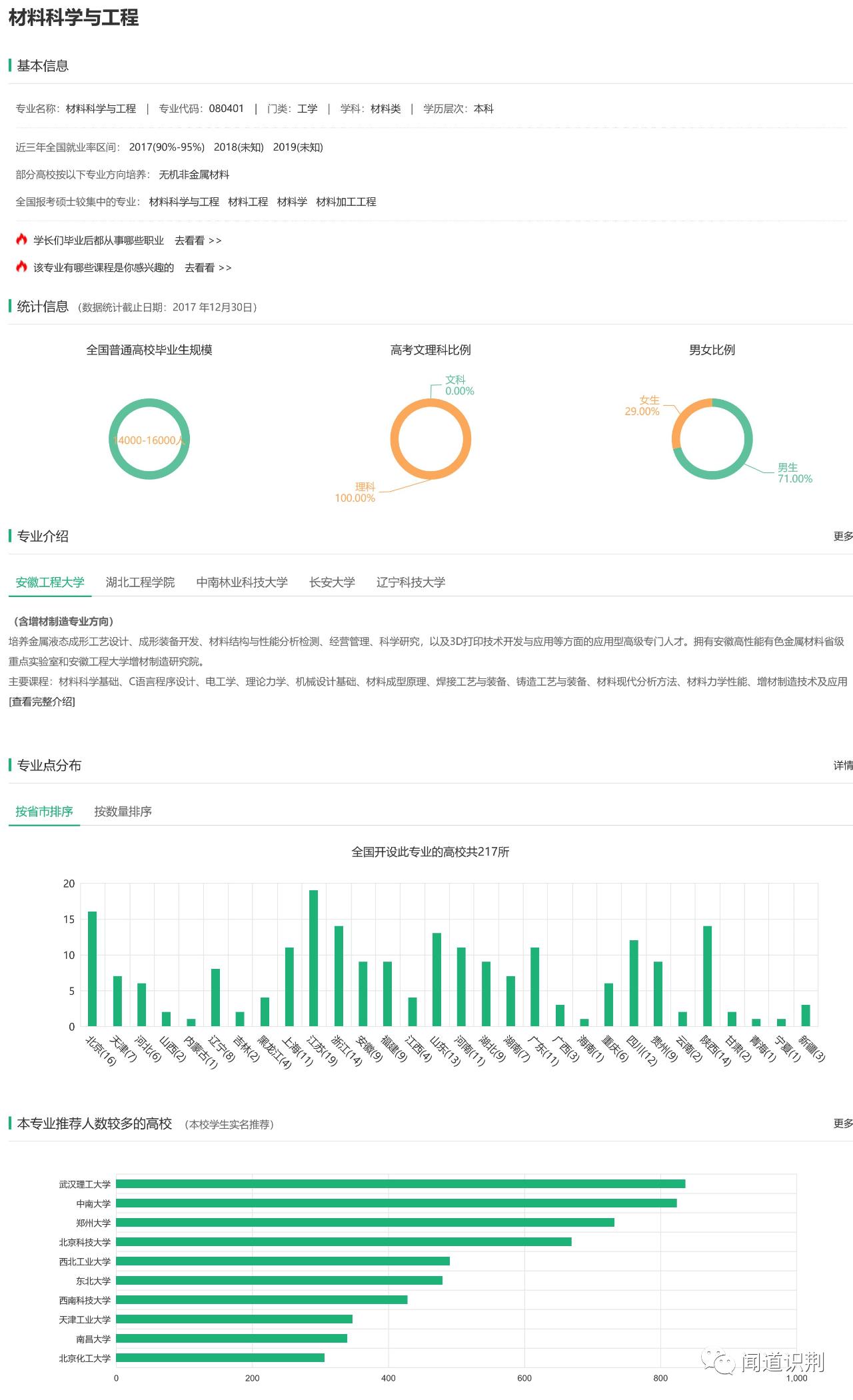Click the flame icon beside graduates' careers link
Image resolution: width=853 pixels, height=1400 pixels.
tap(21, 239)
